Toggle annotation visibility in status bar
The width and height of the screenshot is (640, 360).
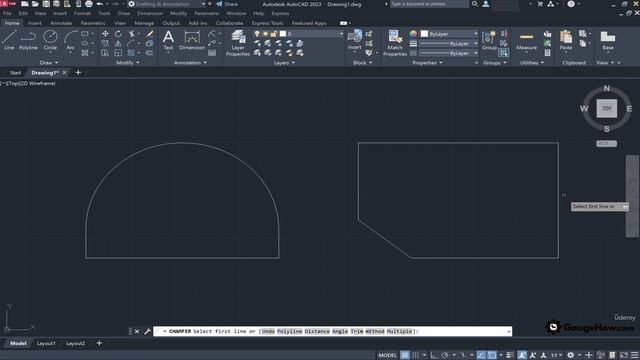point(522,355)
